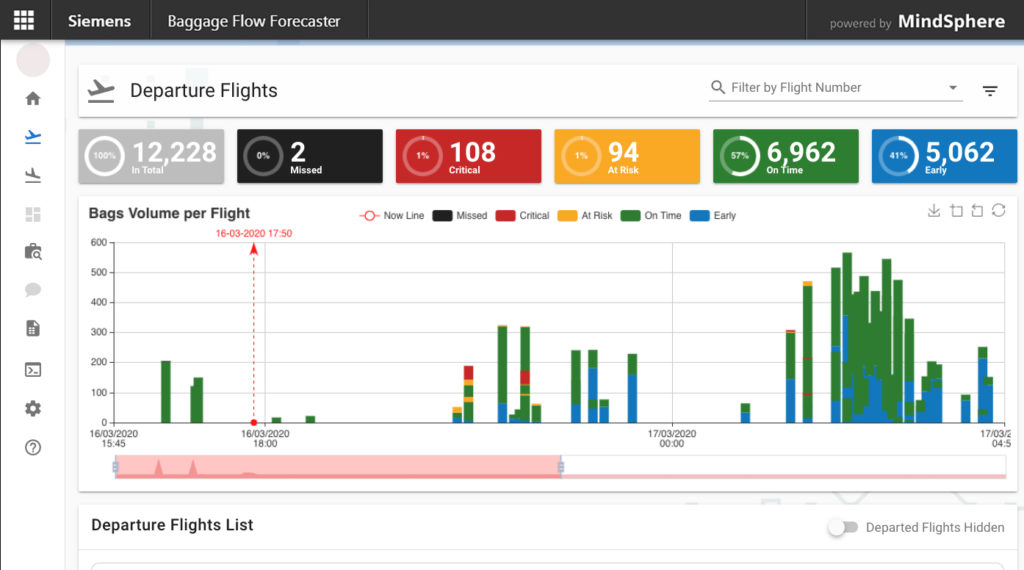Click the green On Time 6,962 card

pyautogui.click(x=785, y=156)
